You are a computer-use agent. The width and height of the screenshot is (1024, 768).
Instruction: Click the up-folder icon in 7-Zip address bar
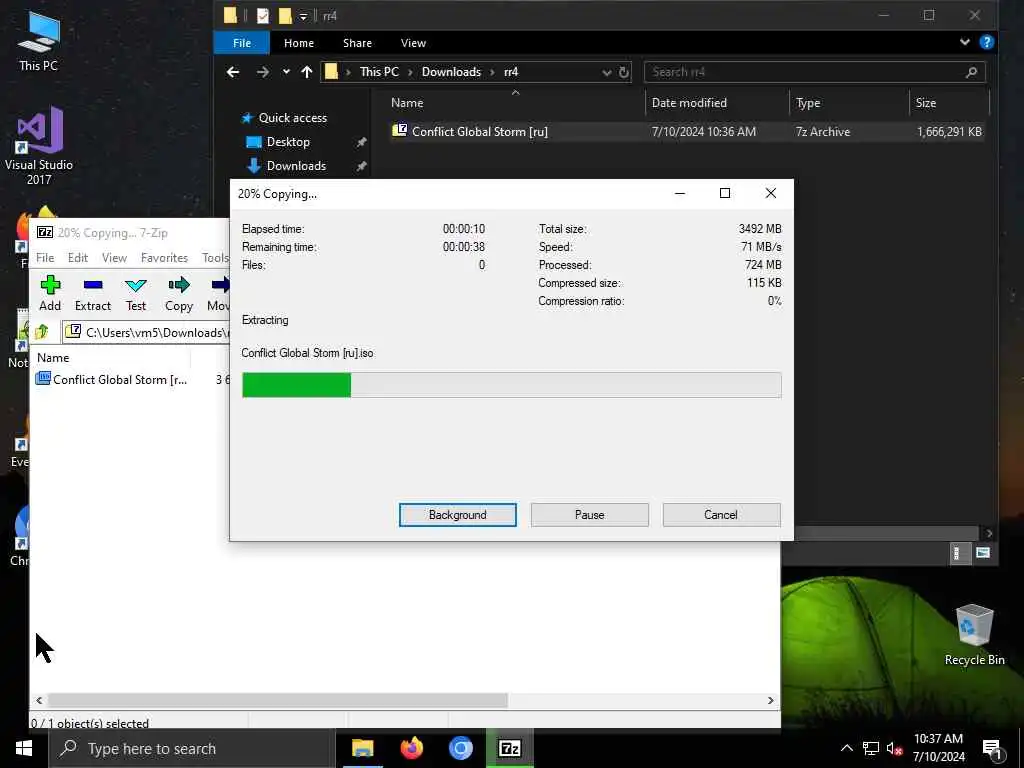(x=42, y=332)
